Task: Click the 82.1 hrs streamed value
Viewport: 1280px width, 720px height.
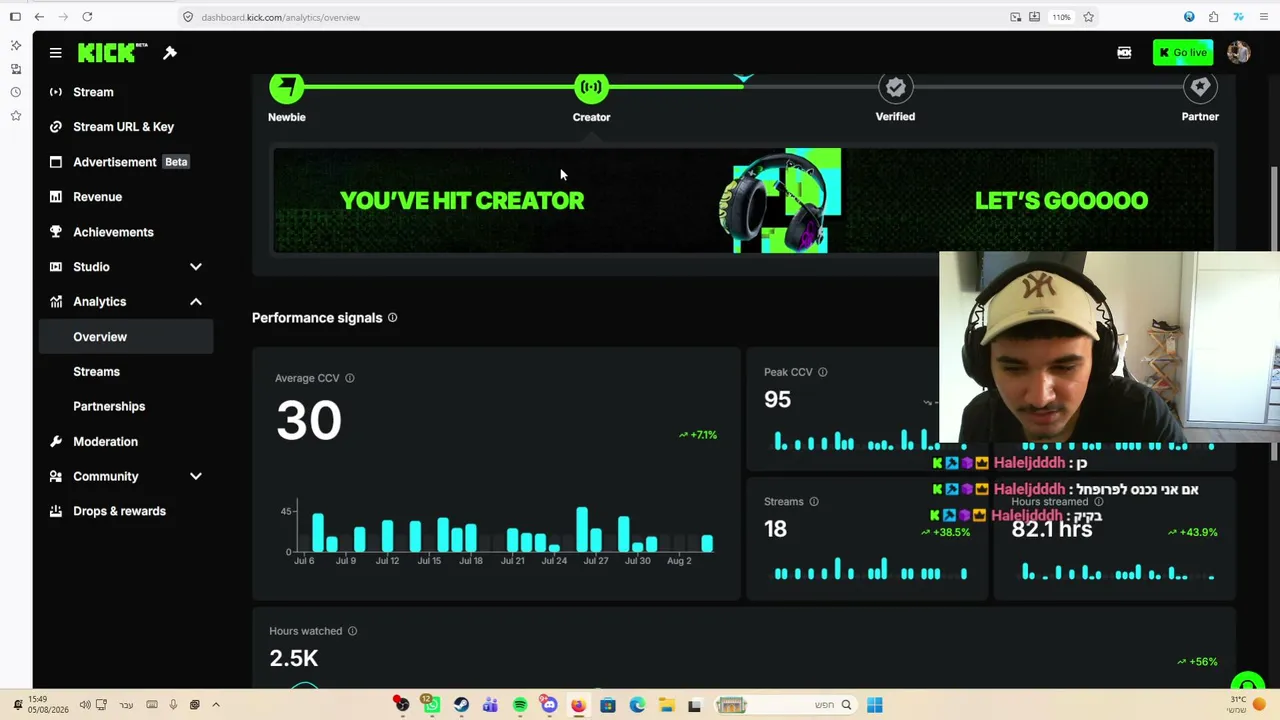Action: [x=1052, y=529]
